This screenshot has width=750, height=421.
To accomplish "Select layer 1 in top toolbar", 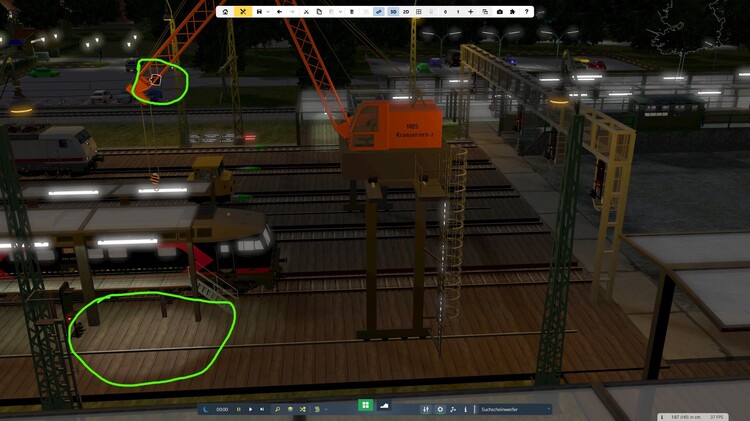I will 458,11.
